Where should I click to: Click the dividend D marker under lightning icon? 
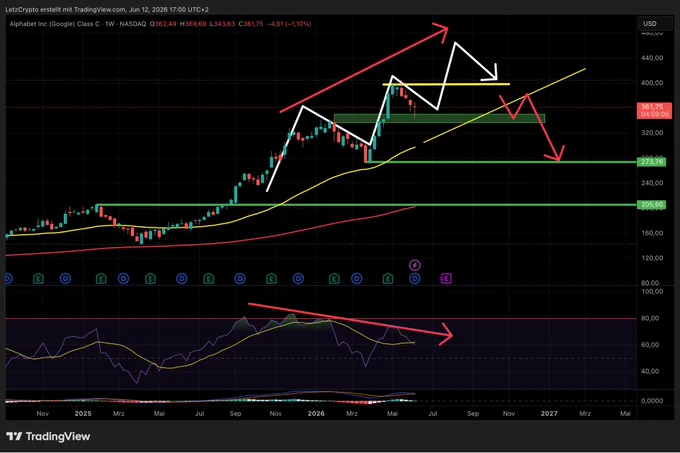[415, 279]
